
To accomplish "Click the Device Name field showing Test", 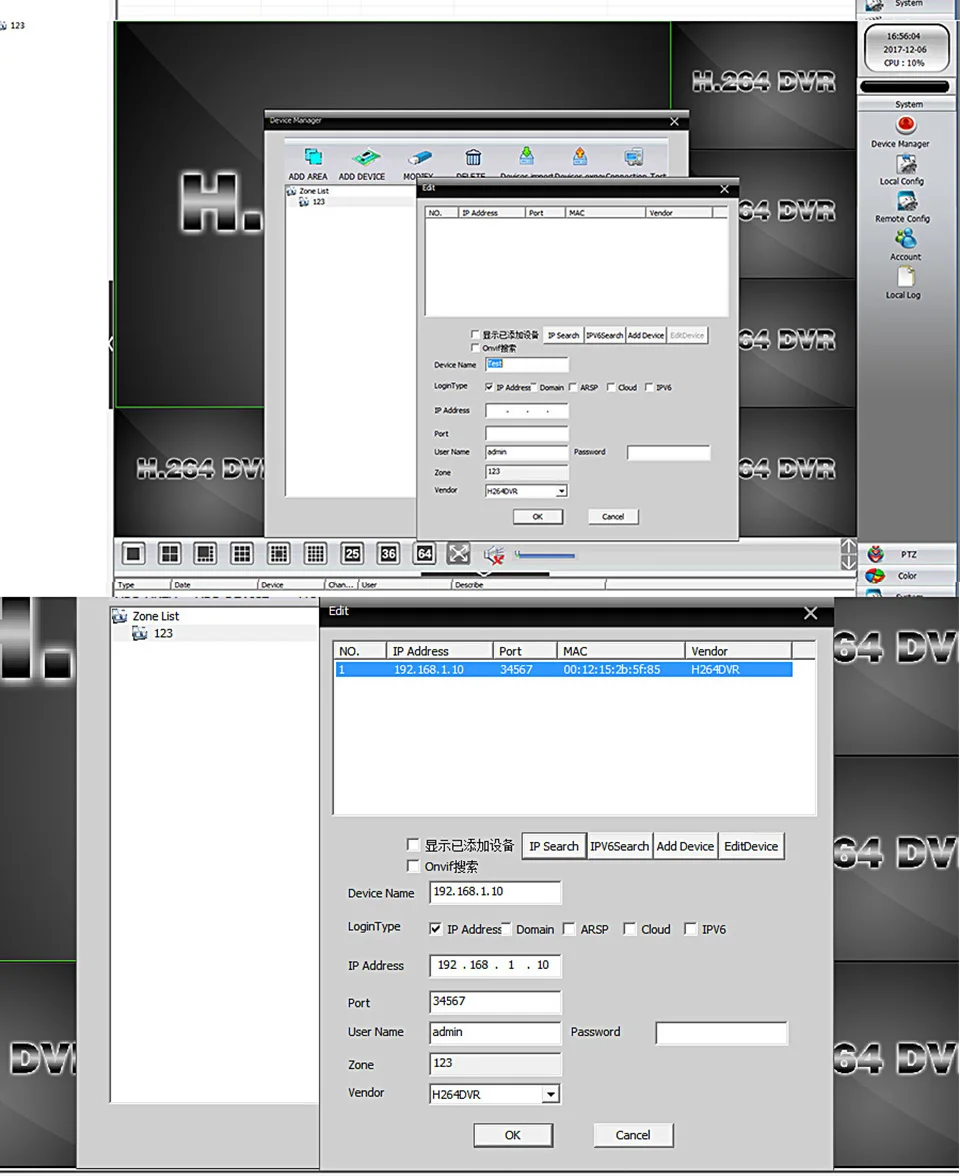I will [526, 364].
